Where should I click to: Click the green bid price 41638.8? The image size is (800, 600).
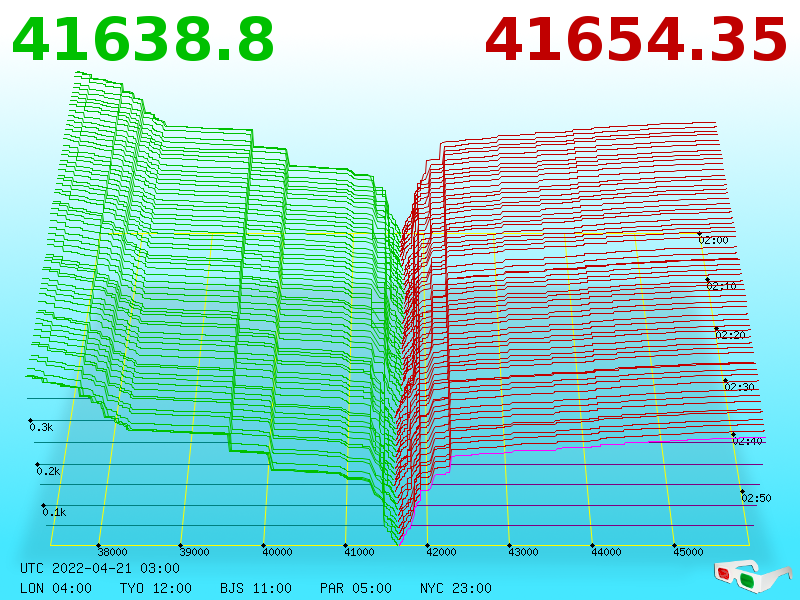(143, 40)
